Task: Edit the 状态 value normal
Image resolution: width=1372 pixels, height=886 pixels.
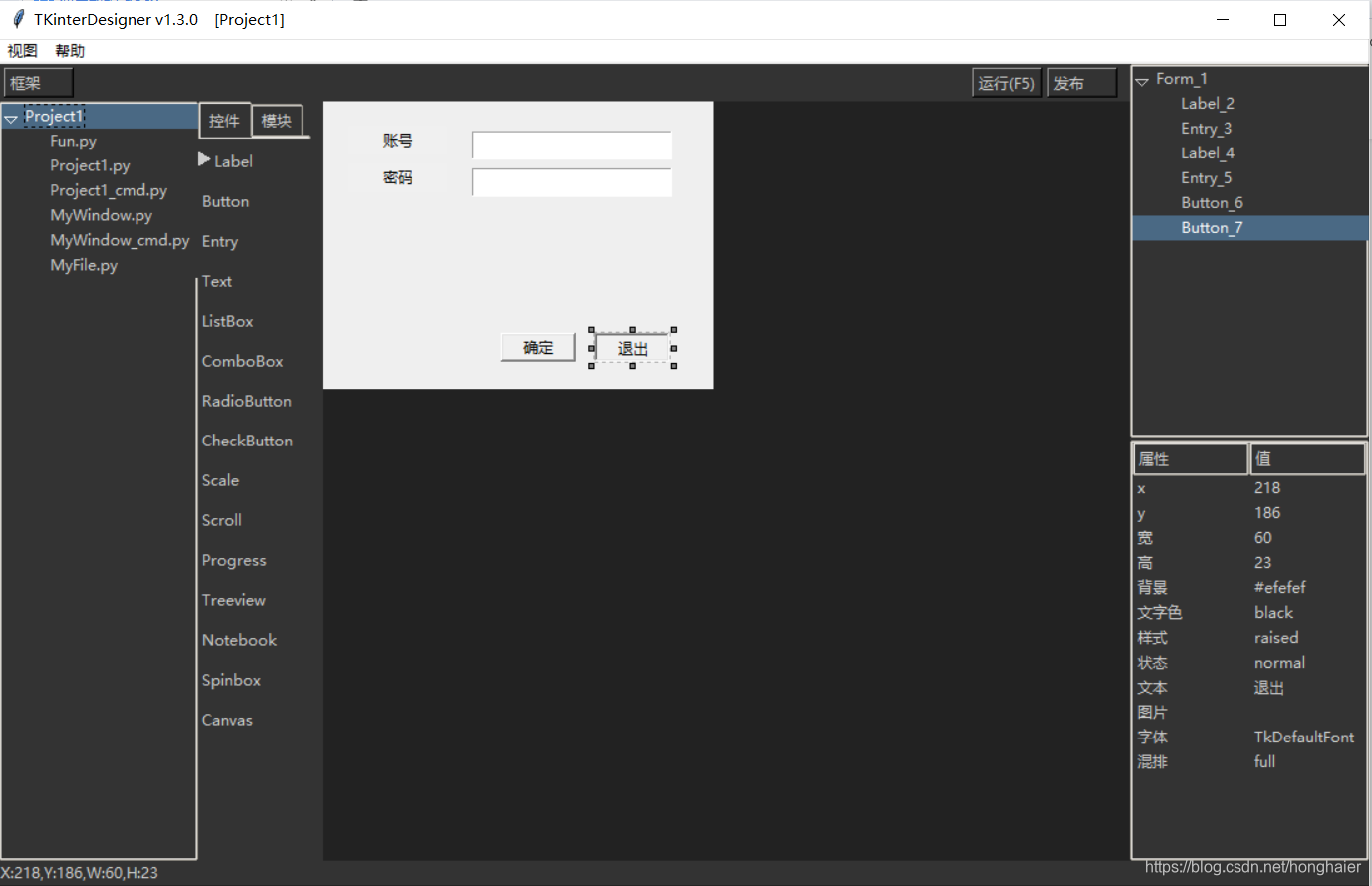Action: coord(1279,663)
